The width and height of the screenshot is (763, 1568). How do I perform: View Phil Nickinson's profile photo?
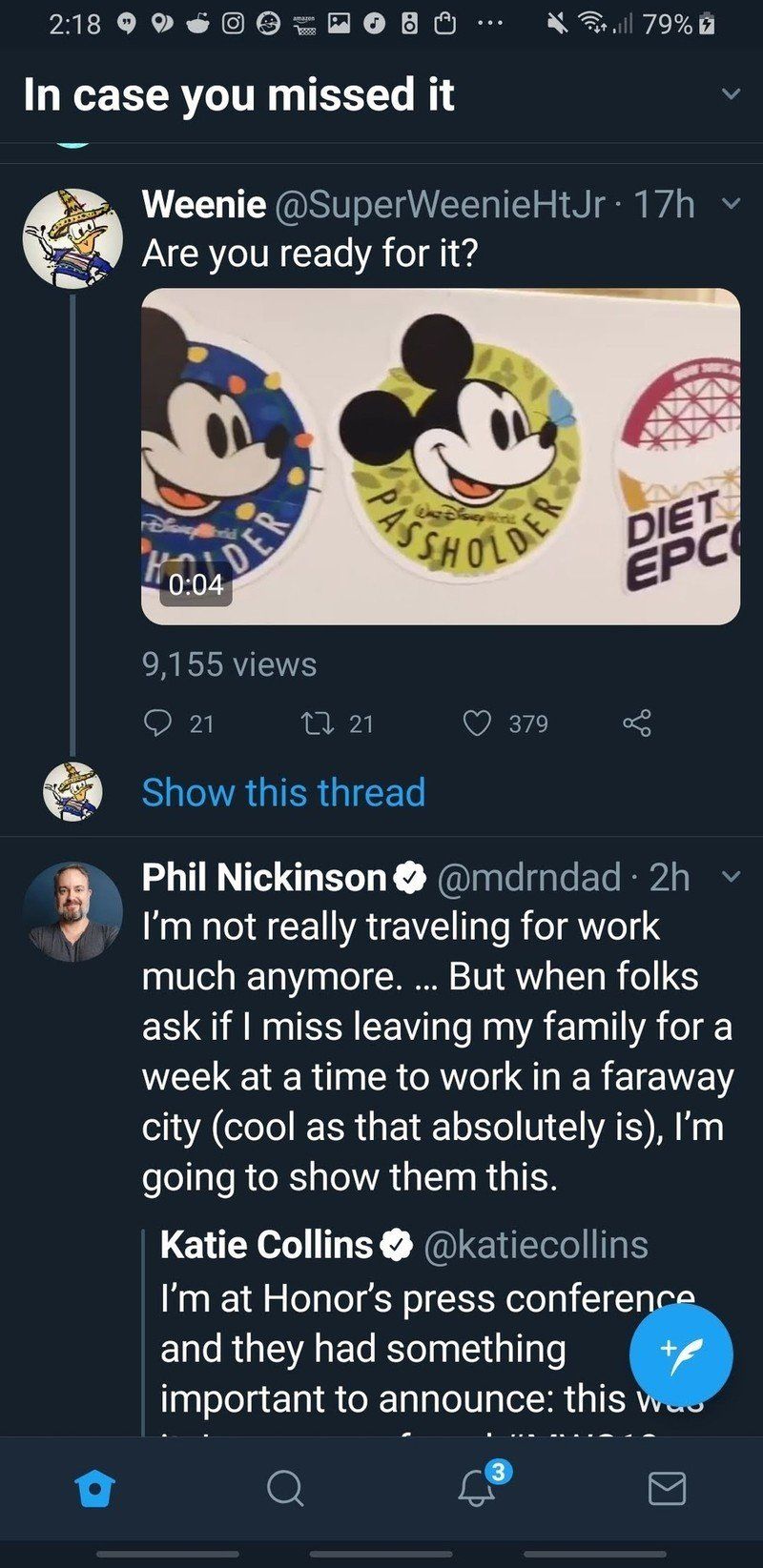[73, 911]
